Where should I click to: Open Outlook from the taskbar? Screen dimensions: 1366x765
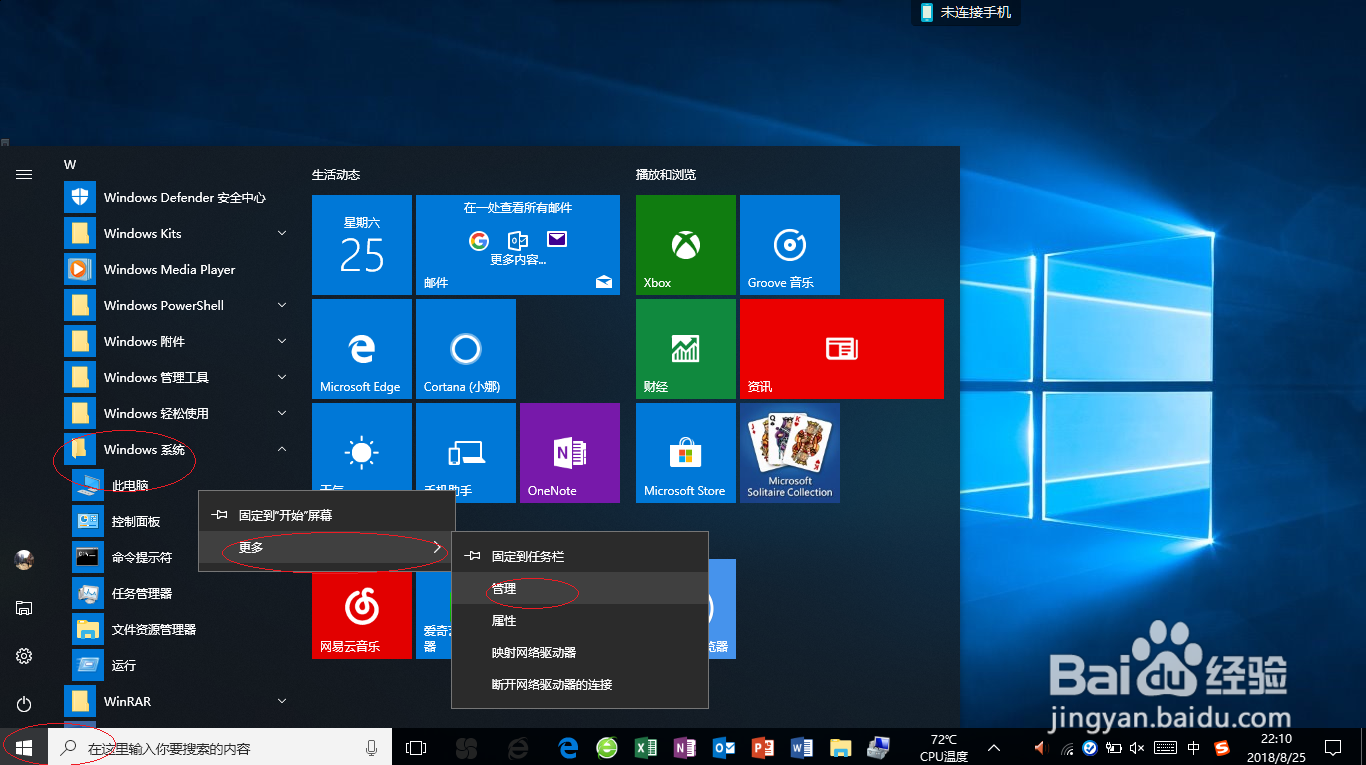[724, 747]
